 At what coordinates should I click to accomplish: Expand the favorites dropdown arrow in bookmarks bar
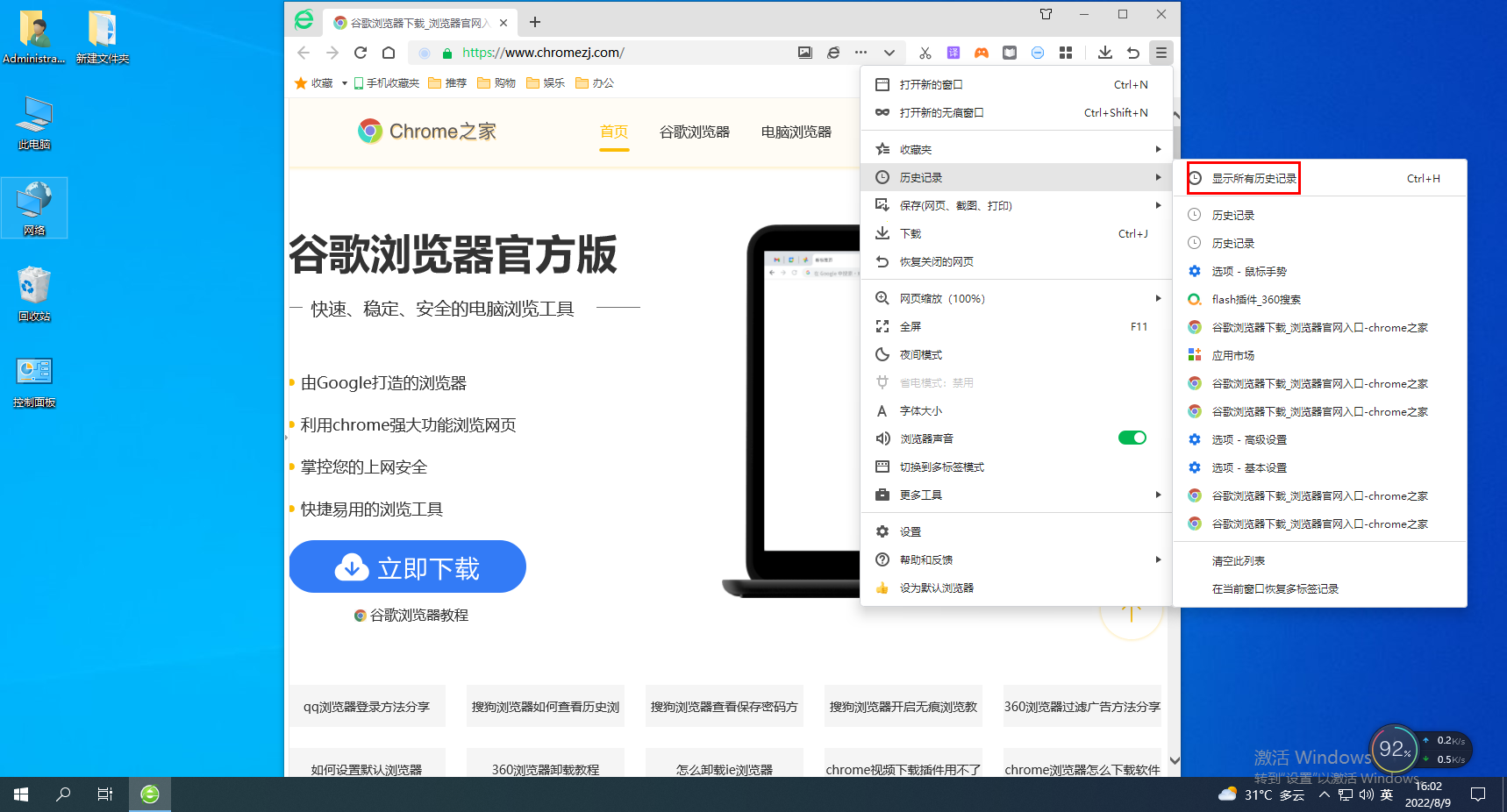point(345,83)
